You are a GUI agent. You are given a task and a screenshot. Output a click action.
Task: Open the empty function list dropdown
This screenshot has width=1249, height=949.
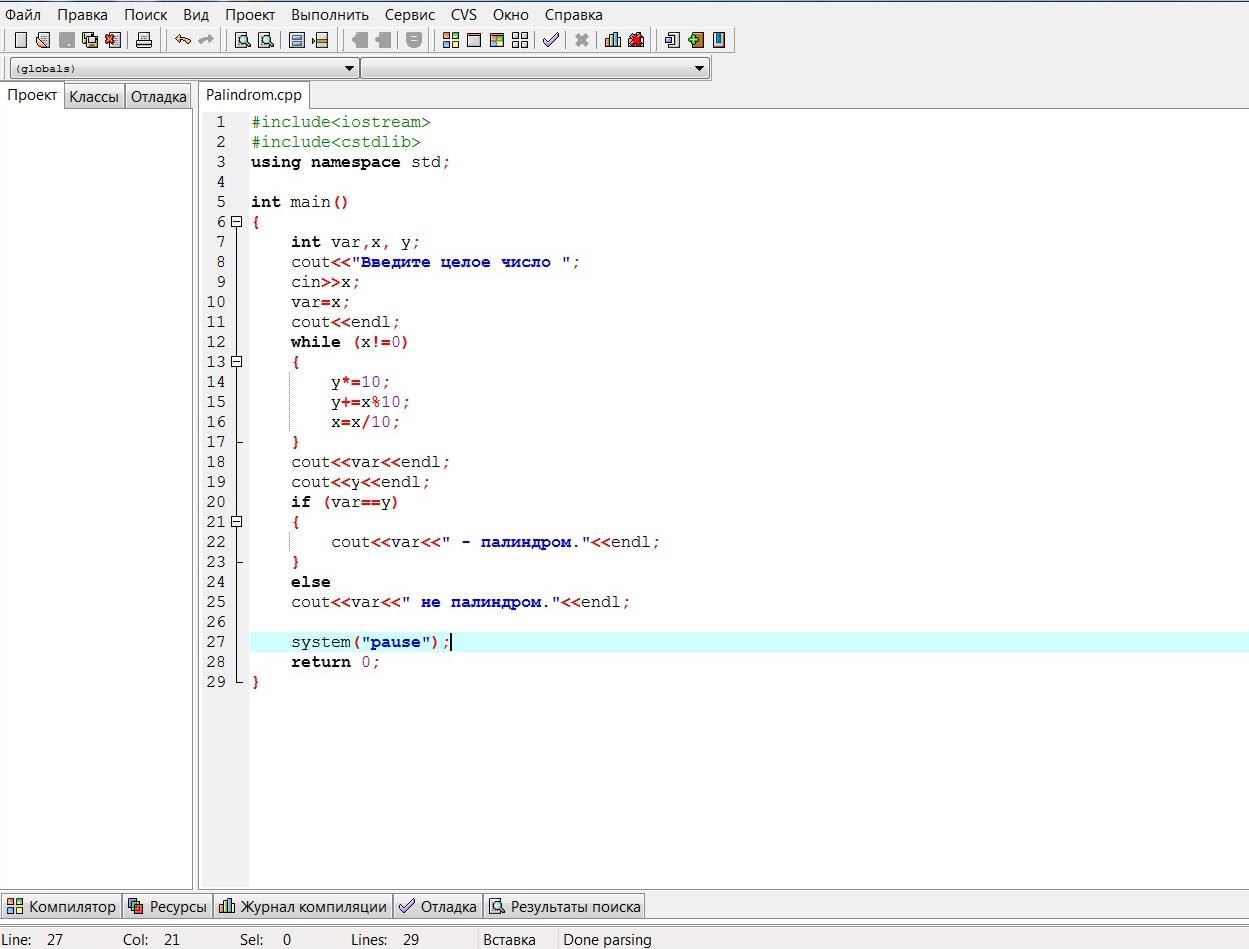[x=699, y=68]
